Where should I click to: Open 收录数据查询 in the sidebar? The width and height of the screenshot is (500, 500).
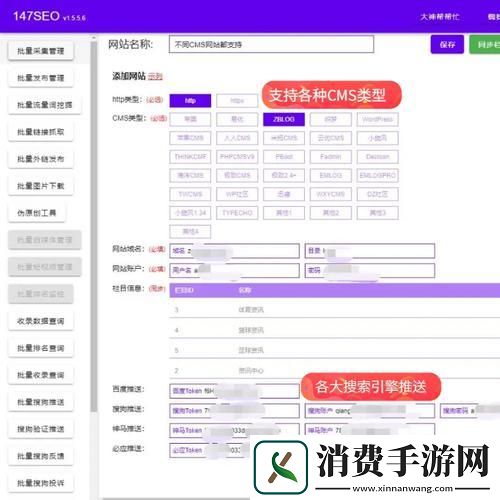click(41, 321)
